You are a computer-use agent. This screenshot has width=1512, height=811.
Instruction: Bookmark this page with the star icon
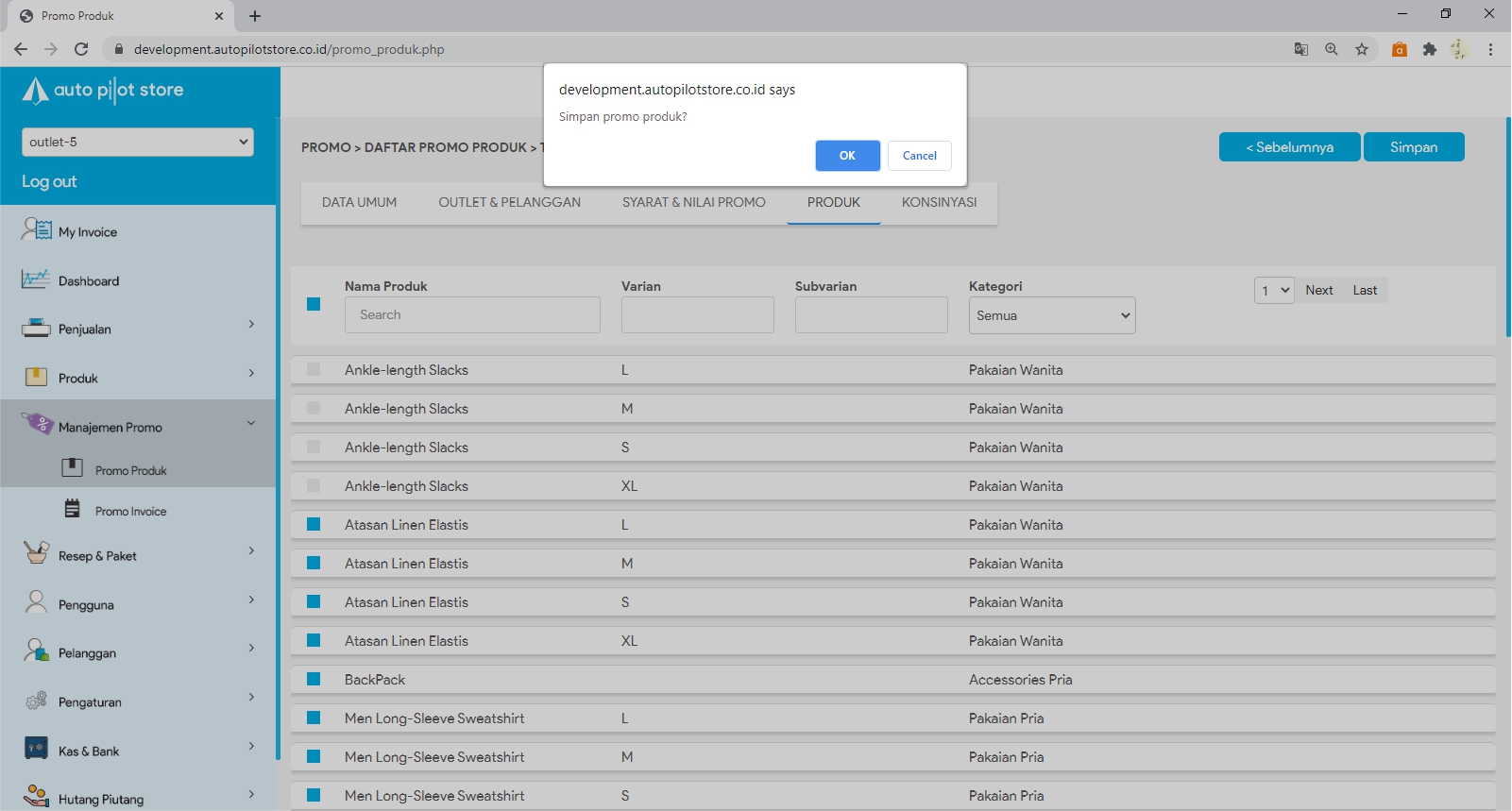tap(1362, 49)
